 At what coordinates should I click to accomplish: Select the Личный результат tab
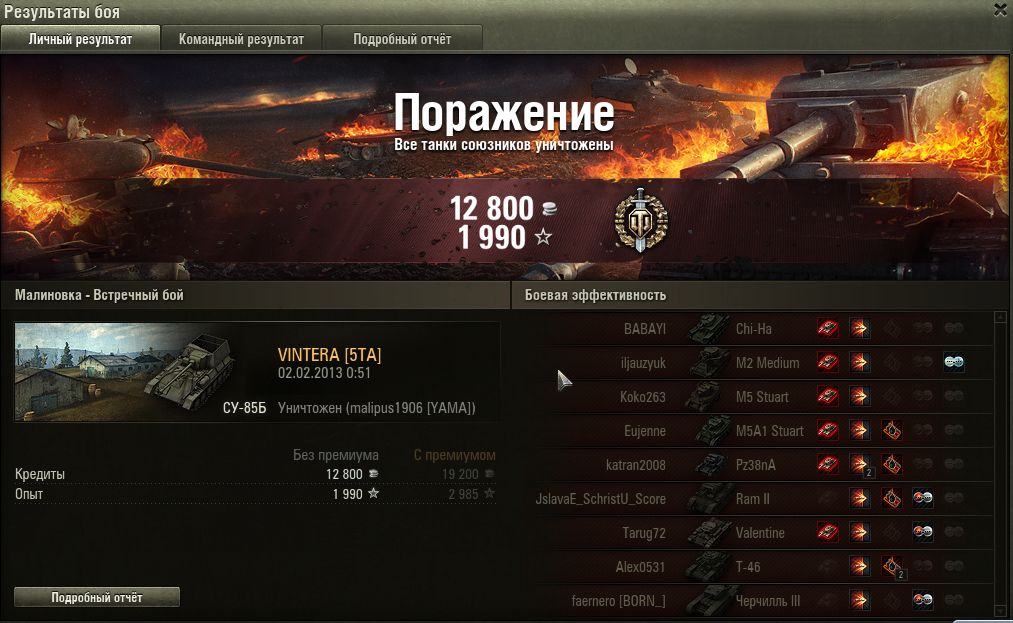coord(80,39)
